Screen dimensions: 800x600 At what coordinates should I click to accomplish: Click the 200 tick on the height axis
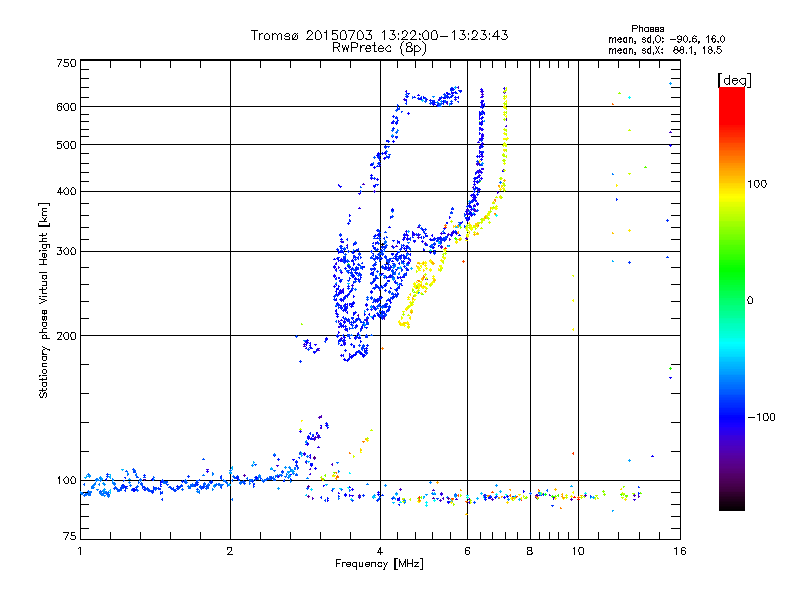(66, 336)
